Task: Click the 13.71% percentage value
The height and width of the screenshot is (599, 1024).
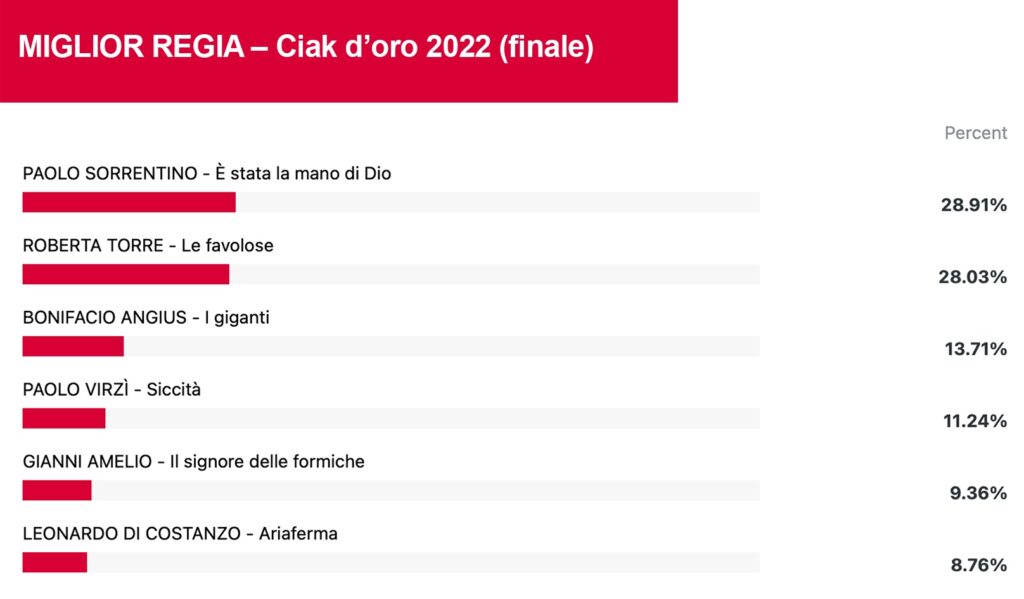Action: 976,349
